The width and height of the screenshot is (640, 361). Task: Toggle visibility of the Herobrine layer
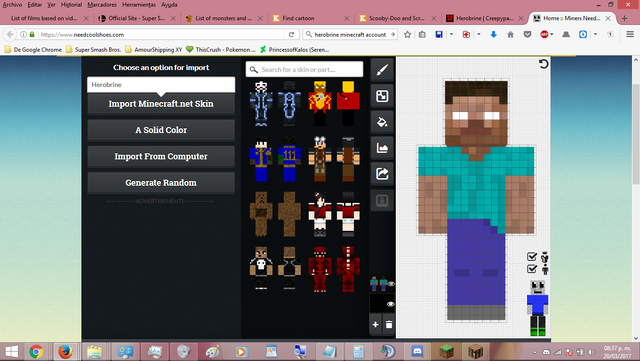coord(391,284)
